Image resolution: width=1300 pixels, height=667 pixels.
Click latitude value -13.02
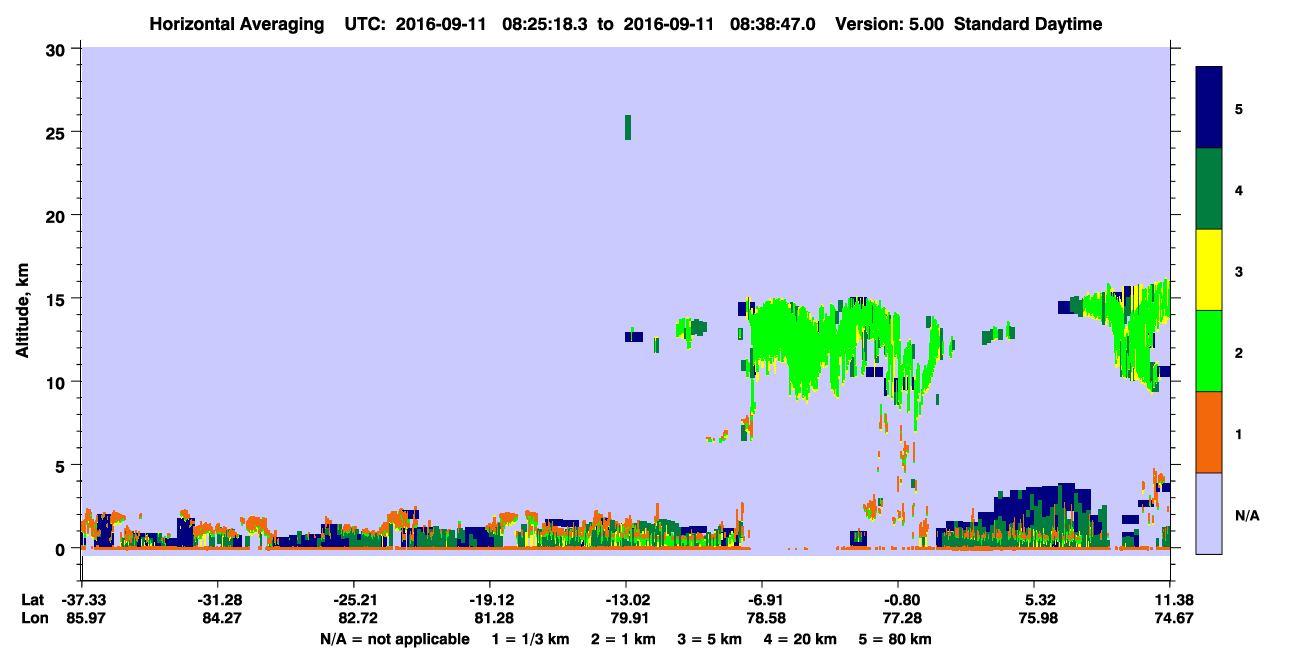tap(626, 600)
